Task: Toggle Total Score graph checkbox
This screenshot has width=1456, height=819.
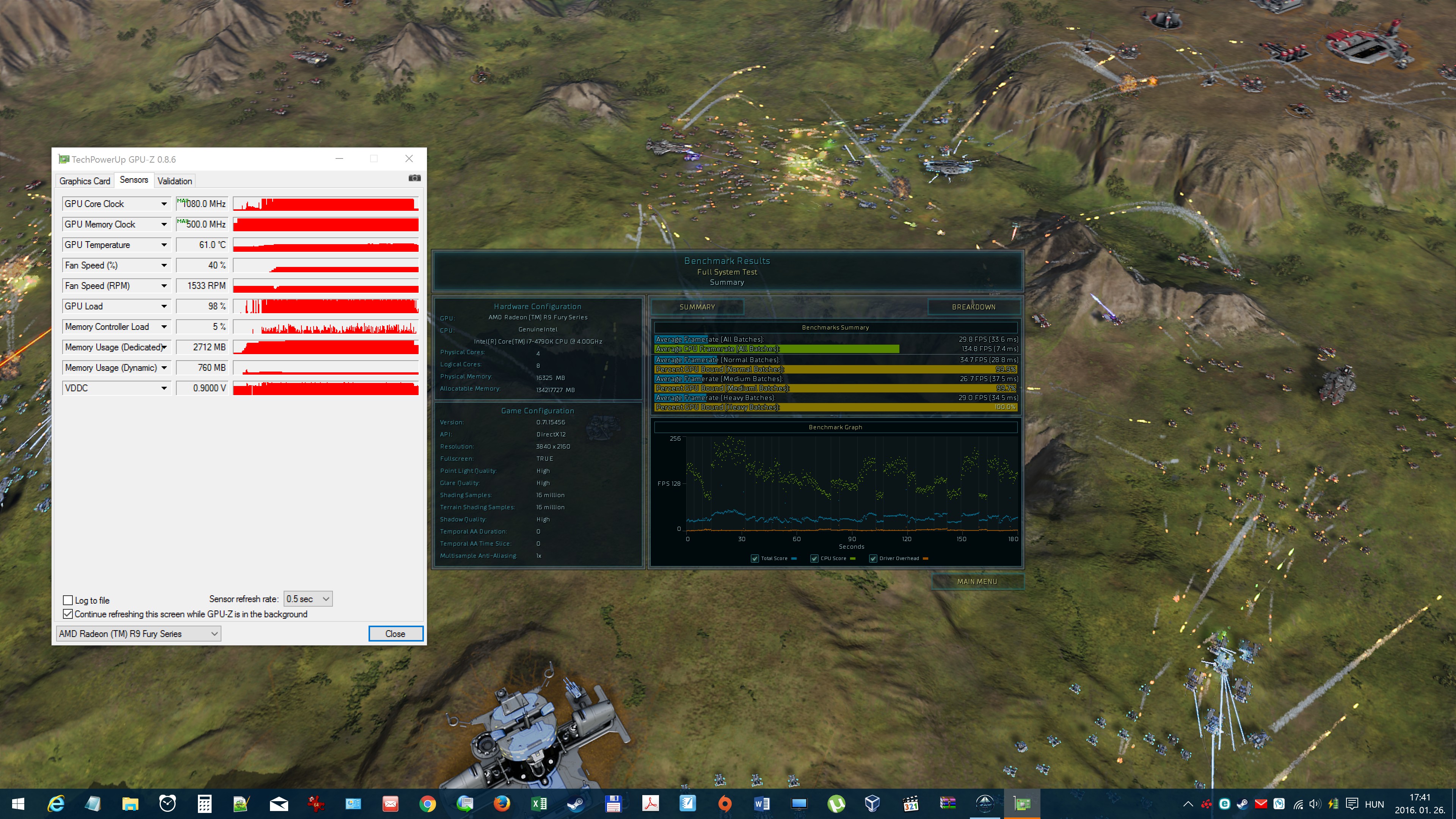Action: pyautogui.click(x=755, y=559)
